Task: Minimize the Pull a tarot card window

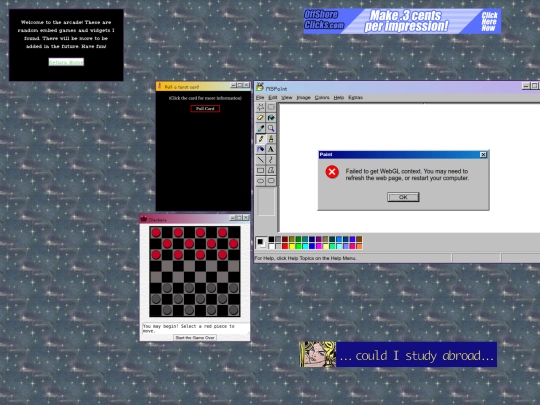Action: [x=233, y=85]
